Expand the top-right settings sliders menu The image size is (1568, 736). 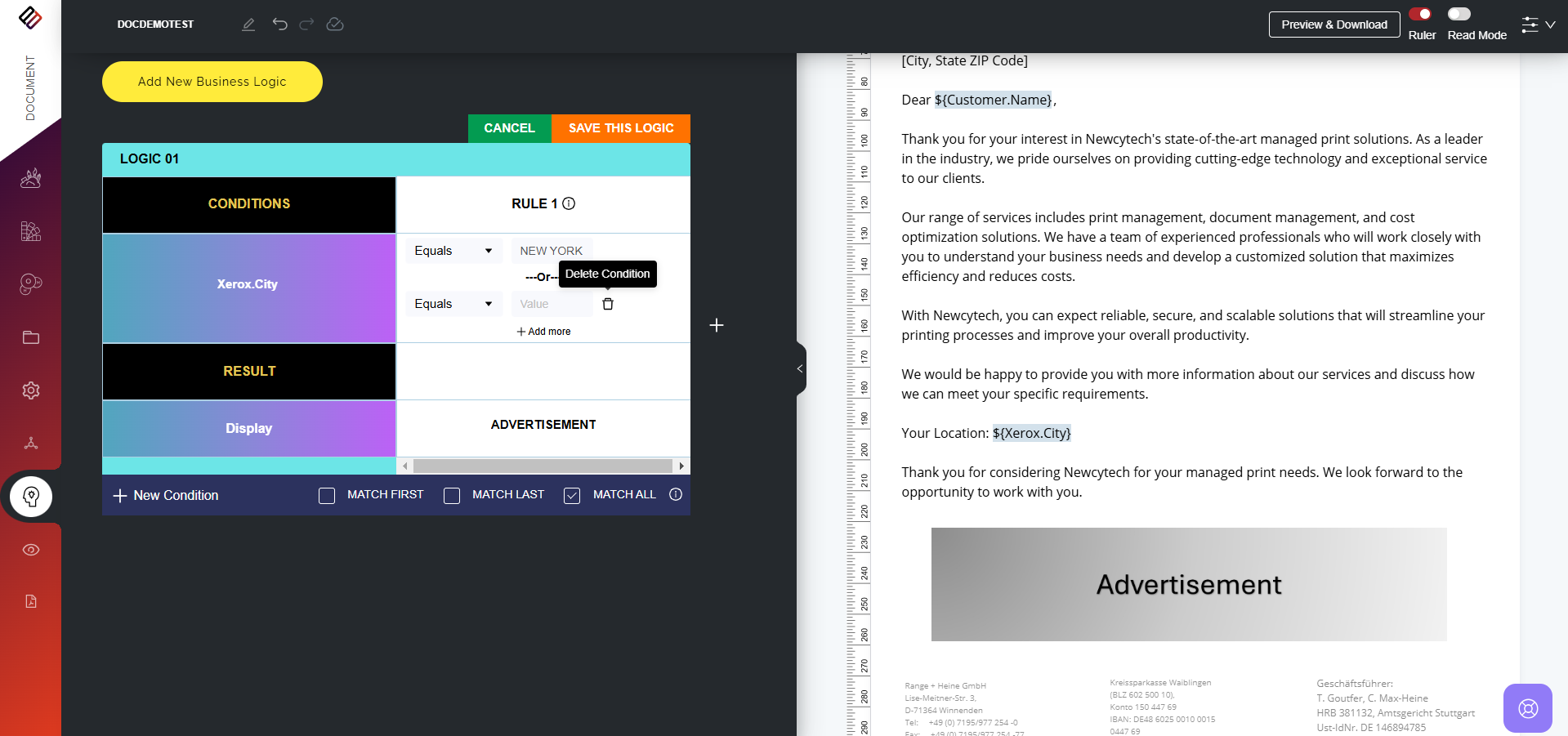(1538, 25)
